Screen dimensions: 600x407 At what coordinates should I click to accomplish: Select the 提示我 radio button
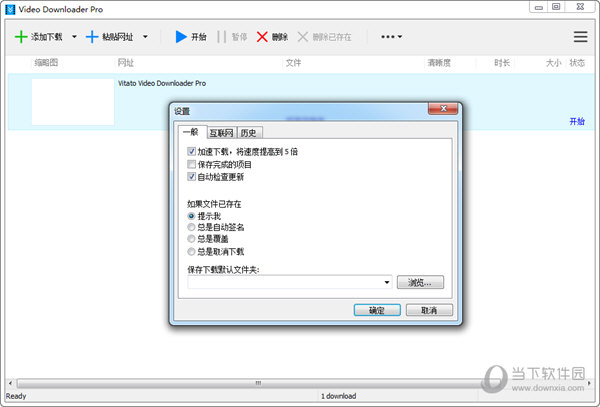tap(191, 216)
